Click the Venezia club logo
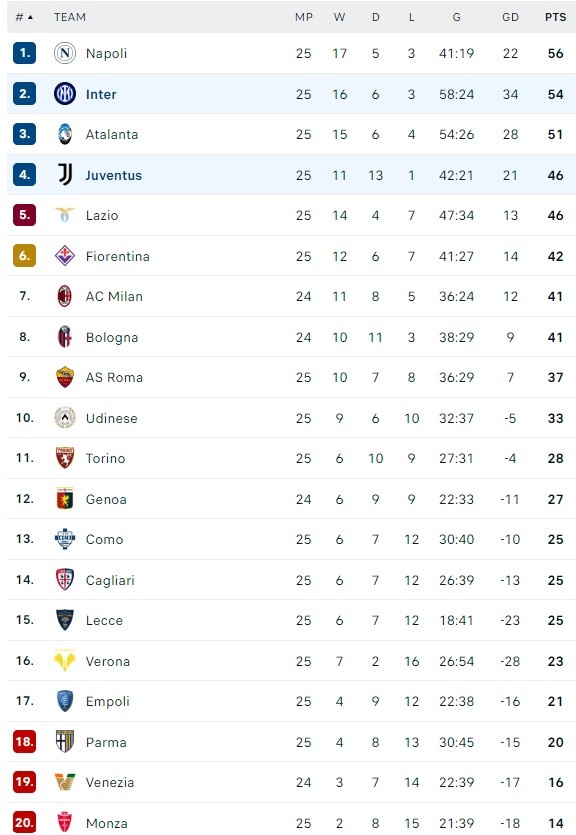 66,782
